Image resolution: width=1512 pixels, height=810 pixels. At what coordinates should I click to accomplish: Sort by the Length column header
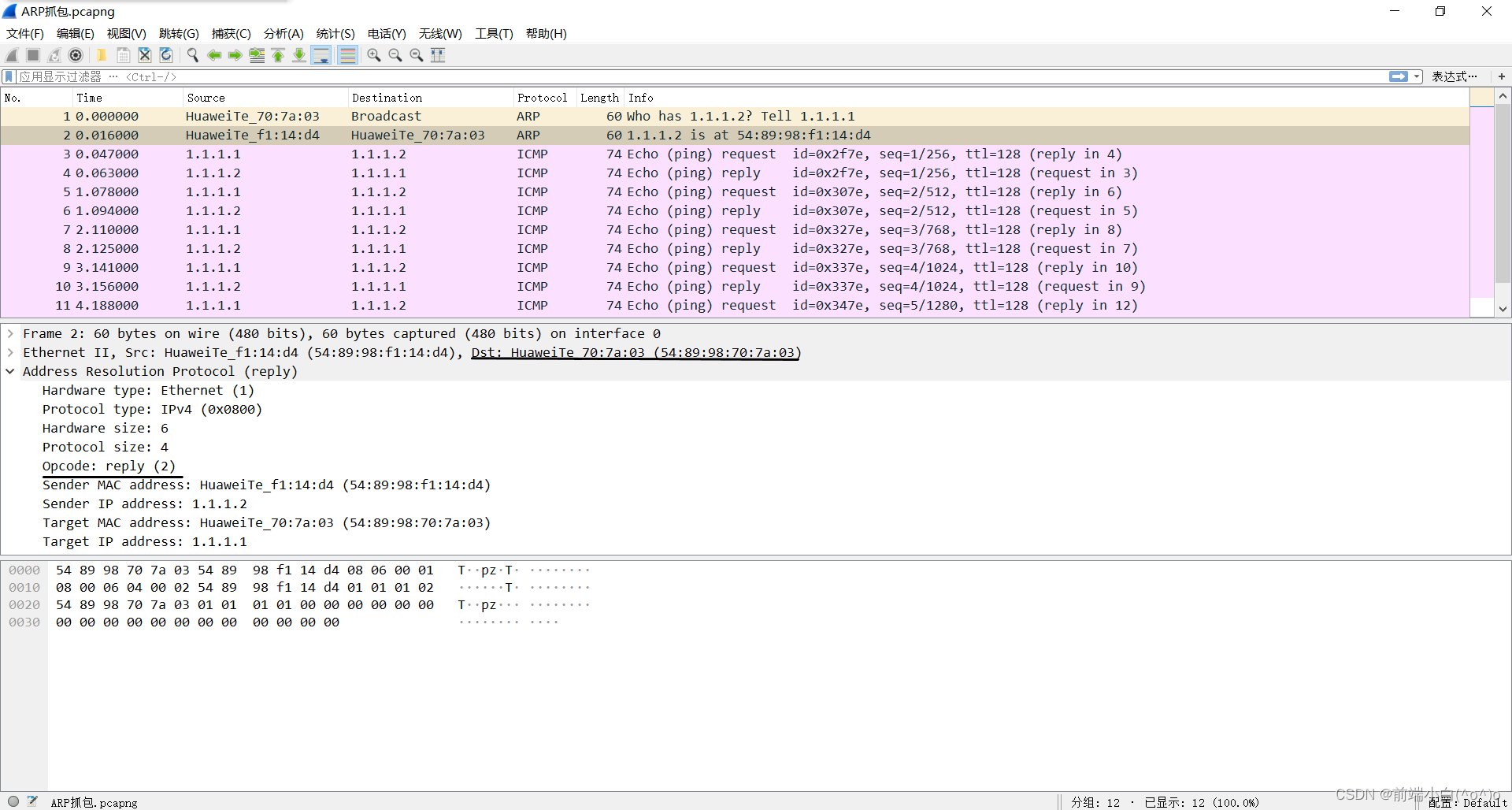pyautogui.click(x=600, y=98)
